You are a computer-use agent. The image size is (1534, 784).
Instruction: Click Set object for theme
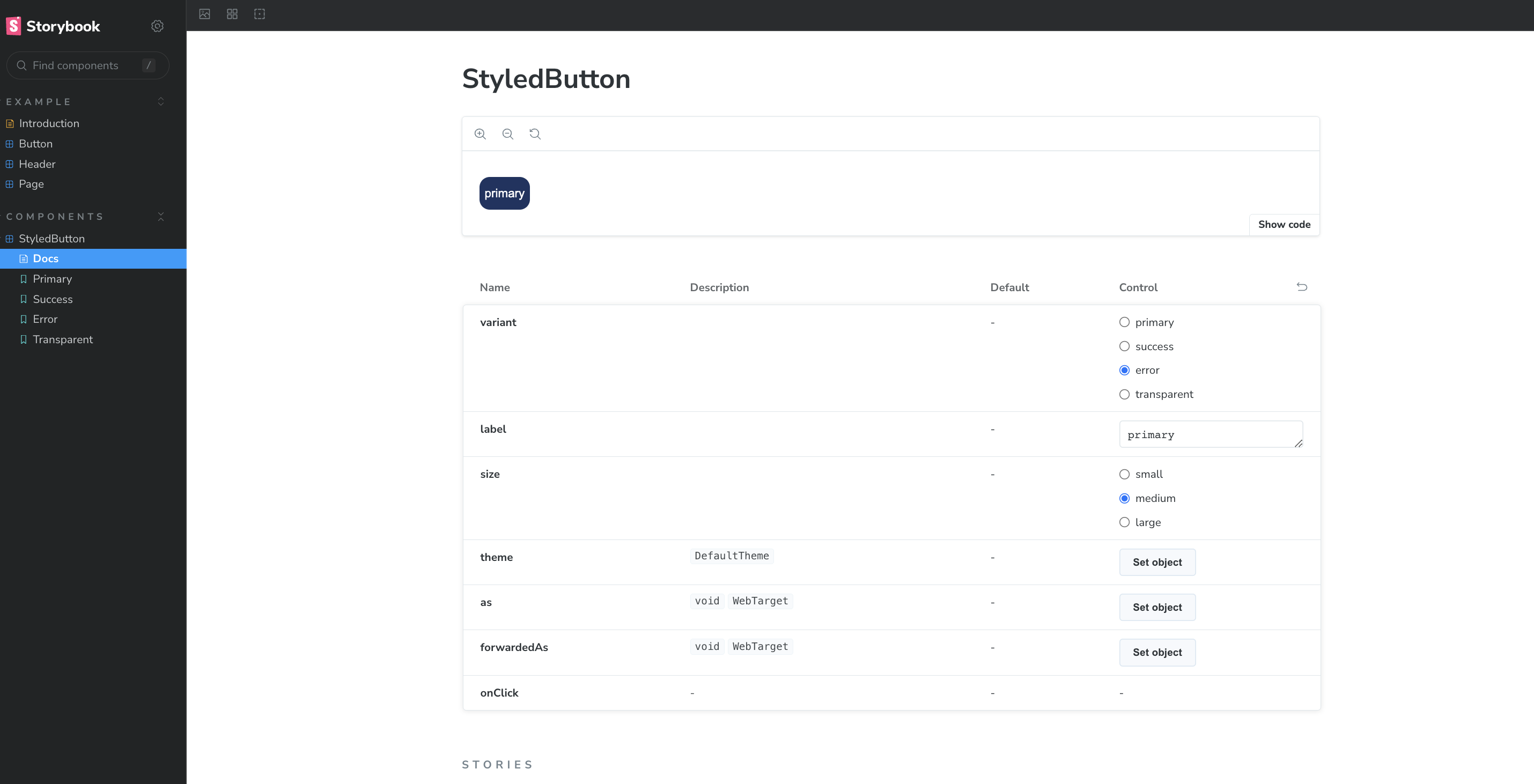click(x=1156, y=562)
